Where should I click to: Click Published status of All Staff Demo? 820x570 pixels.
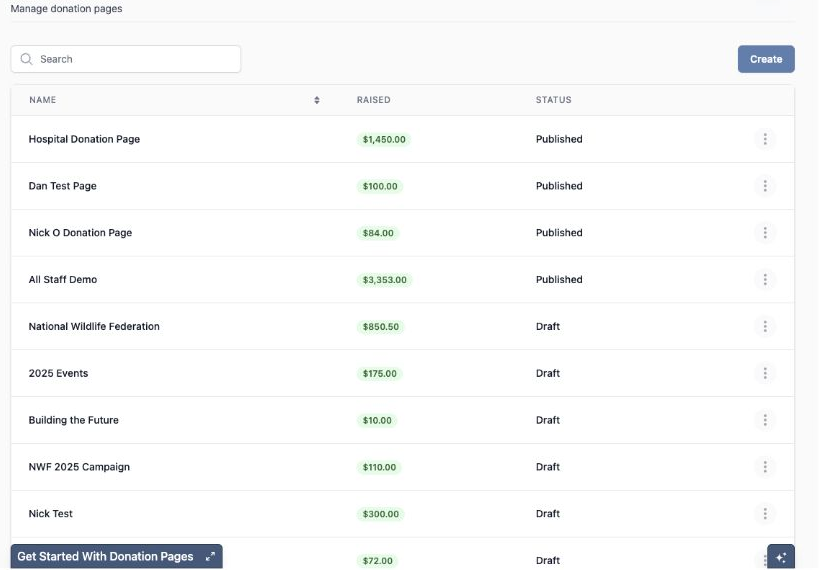559,280
